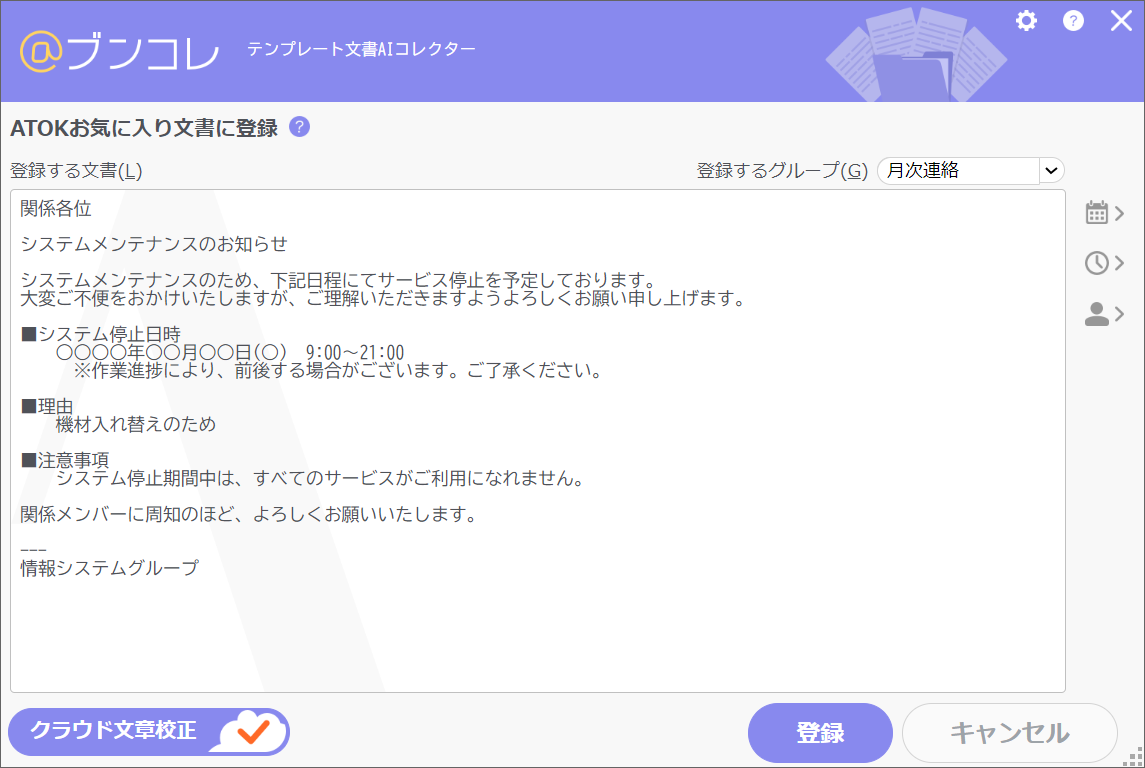Screen dimensions: 1145x768
Task: Click the cloud checkmark on the proofreading button
Action: (x=253, y=732)
